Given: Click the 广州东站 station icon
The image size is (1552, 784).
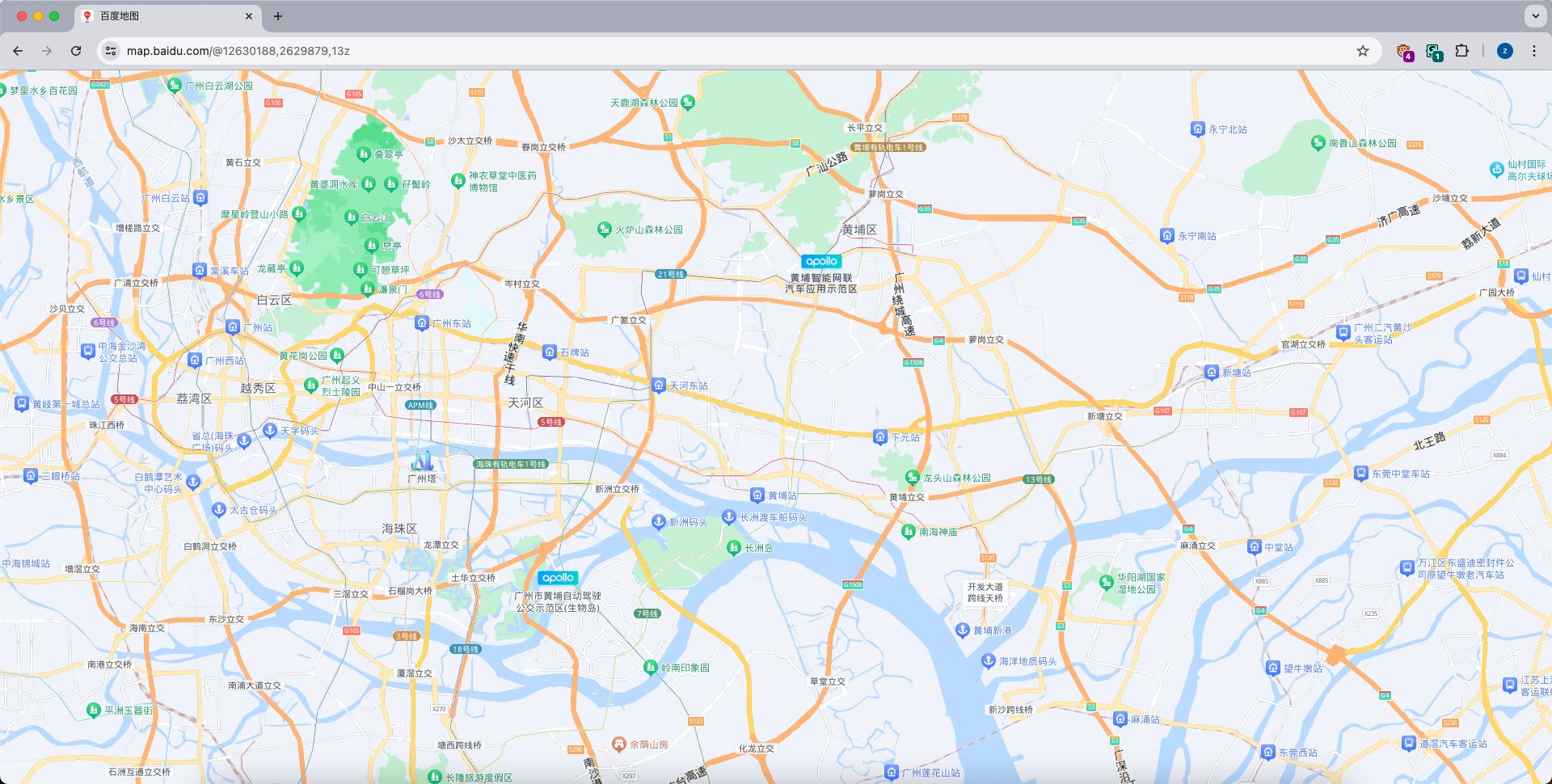Looking at the screenshot, I should pyautogui.click(x=421, y=323).
